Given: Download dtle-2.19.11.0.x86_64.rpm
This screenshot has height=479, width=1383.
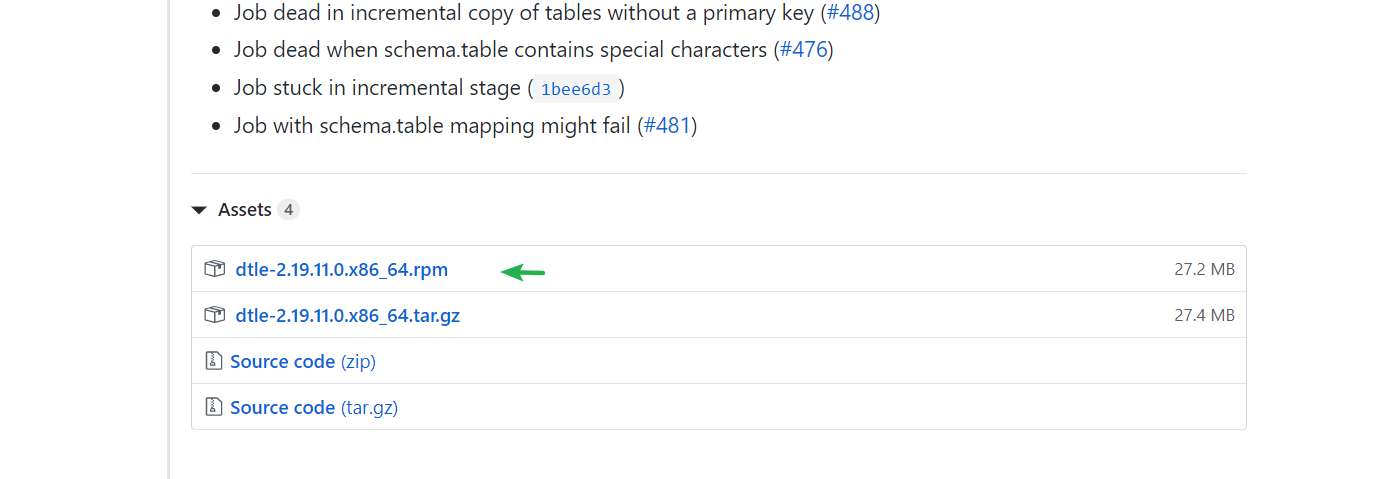Looking at the screenshot, I should [x=342, y=270].
